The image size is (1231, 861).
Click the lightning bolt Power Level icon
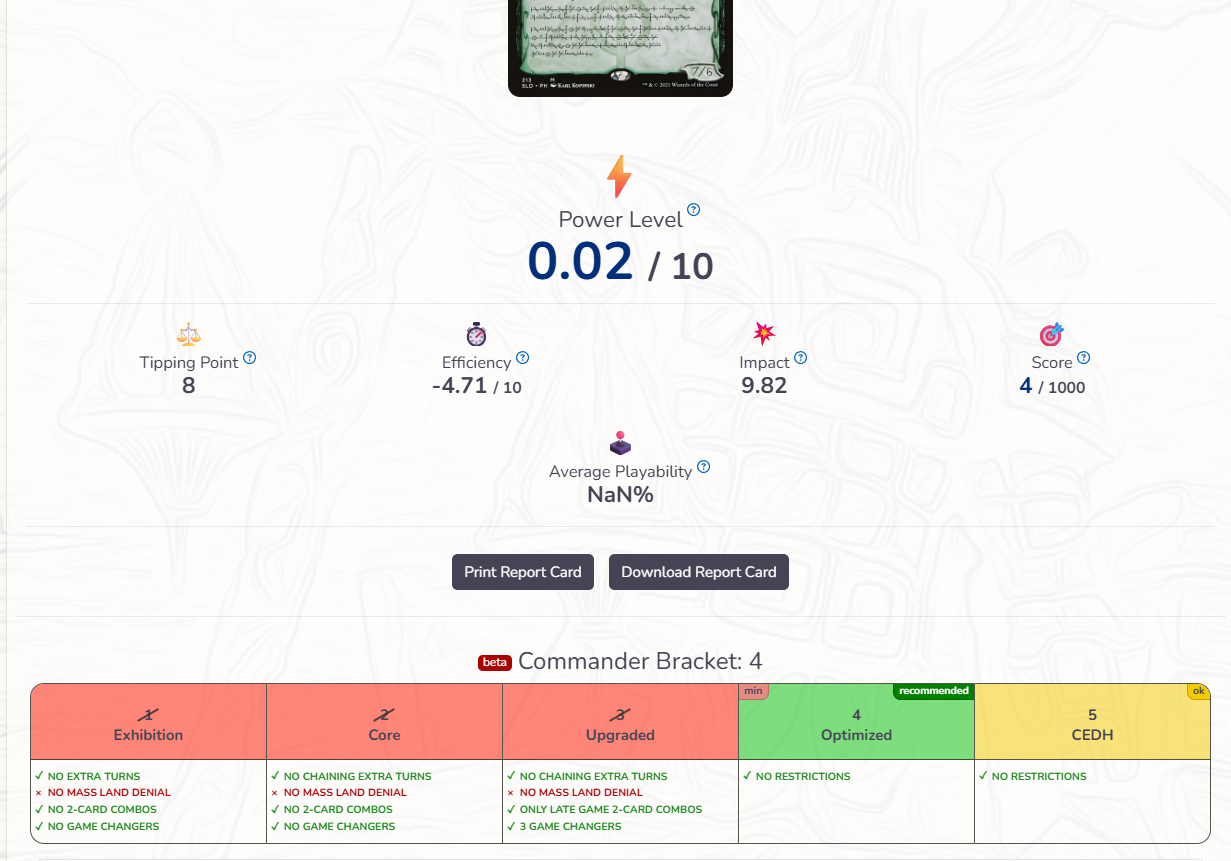click(620, 177)
